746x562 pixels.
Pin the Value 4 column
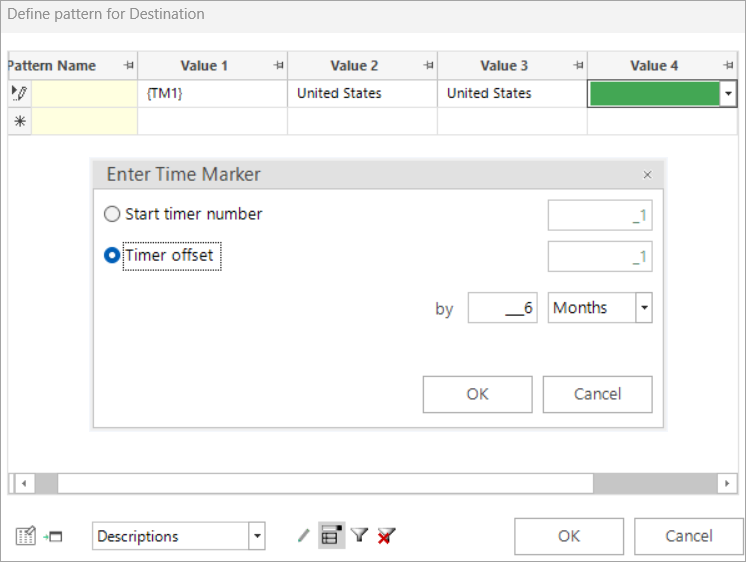[728, 65]
